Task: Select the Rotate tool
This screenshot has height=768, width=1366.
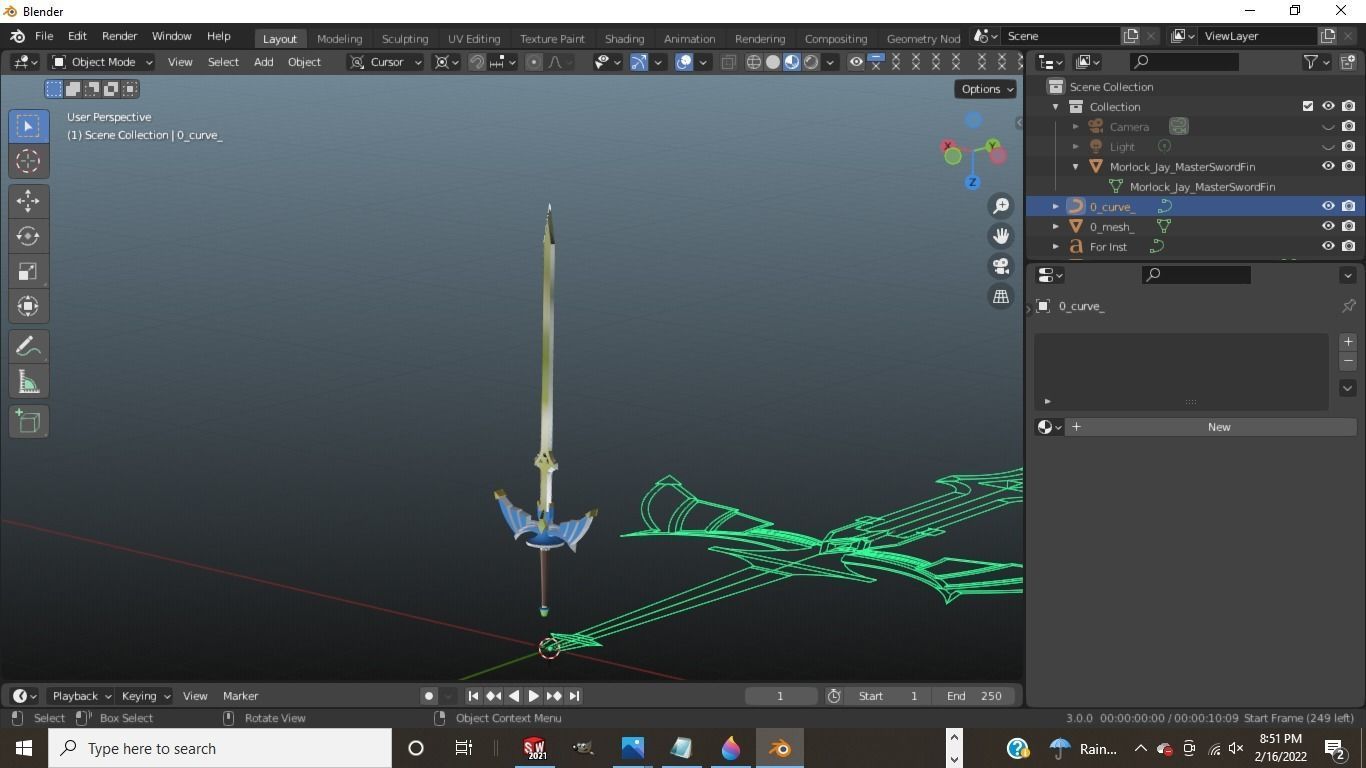Action: point(28,236)
